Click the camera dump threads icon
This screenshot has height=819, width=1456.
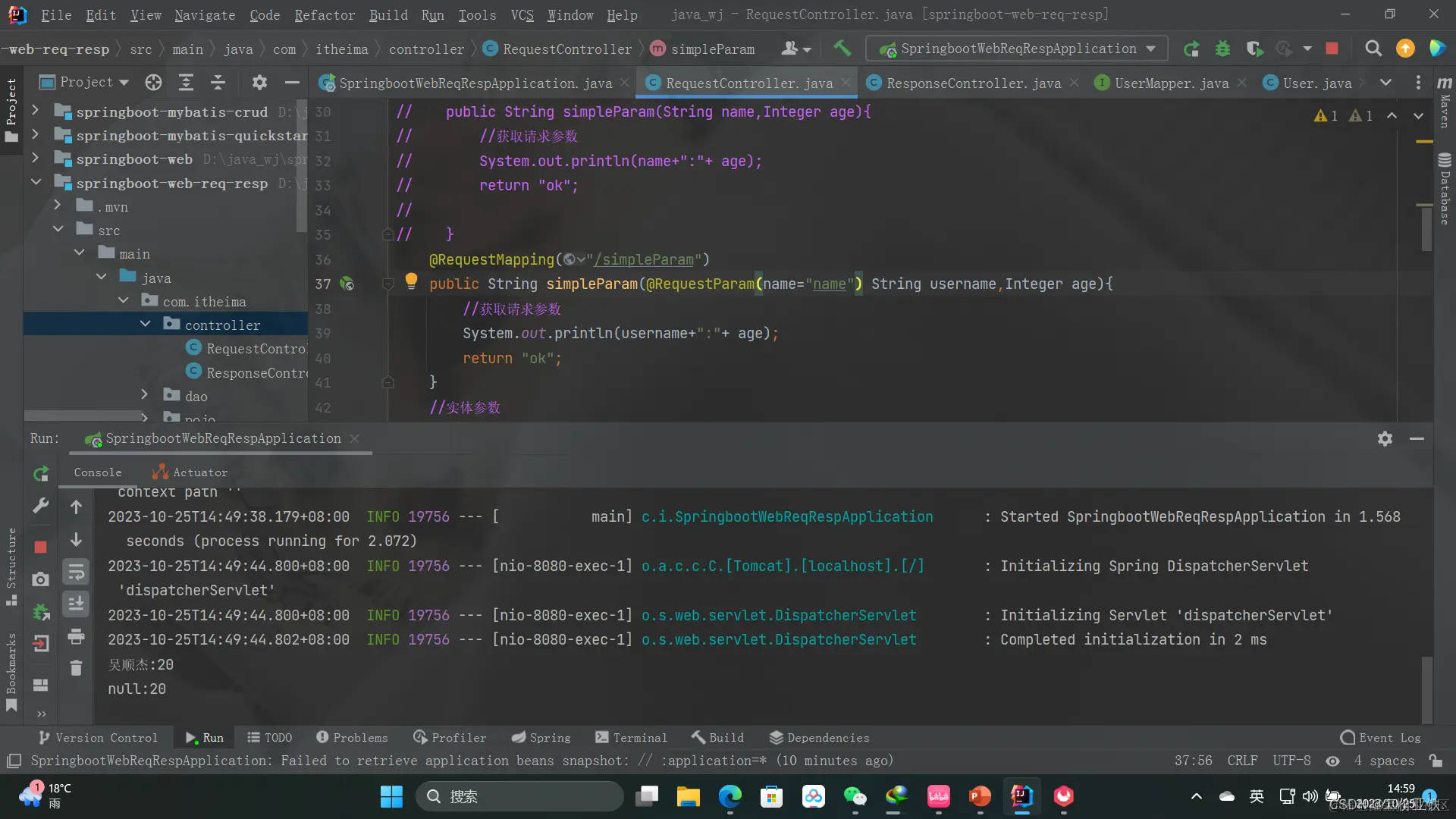coord(41,579)
